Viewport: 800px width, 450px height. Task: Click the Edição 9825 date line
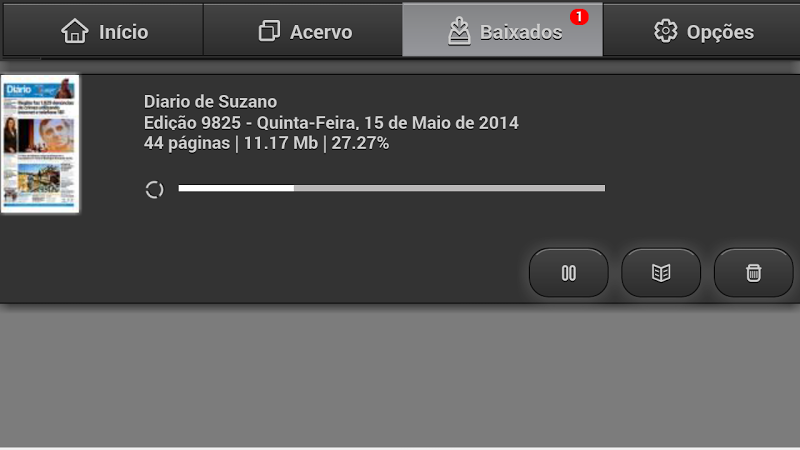[331, 122]
